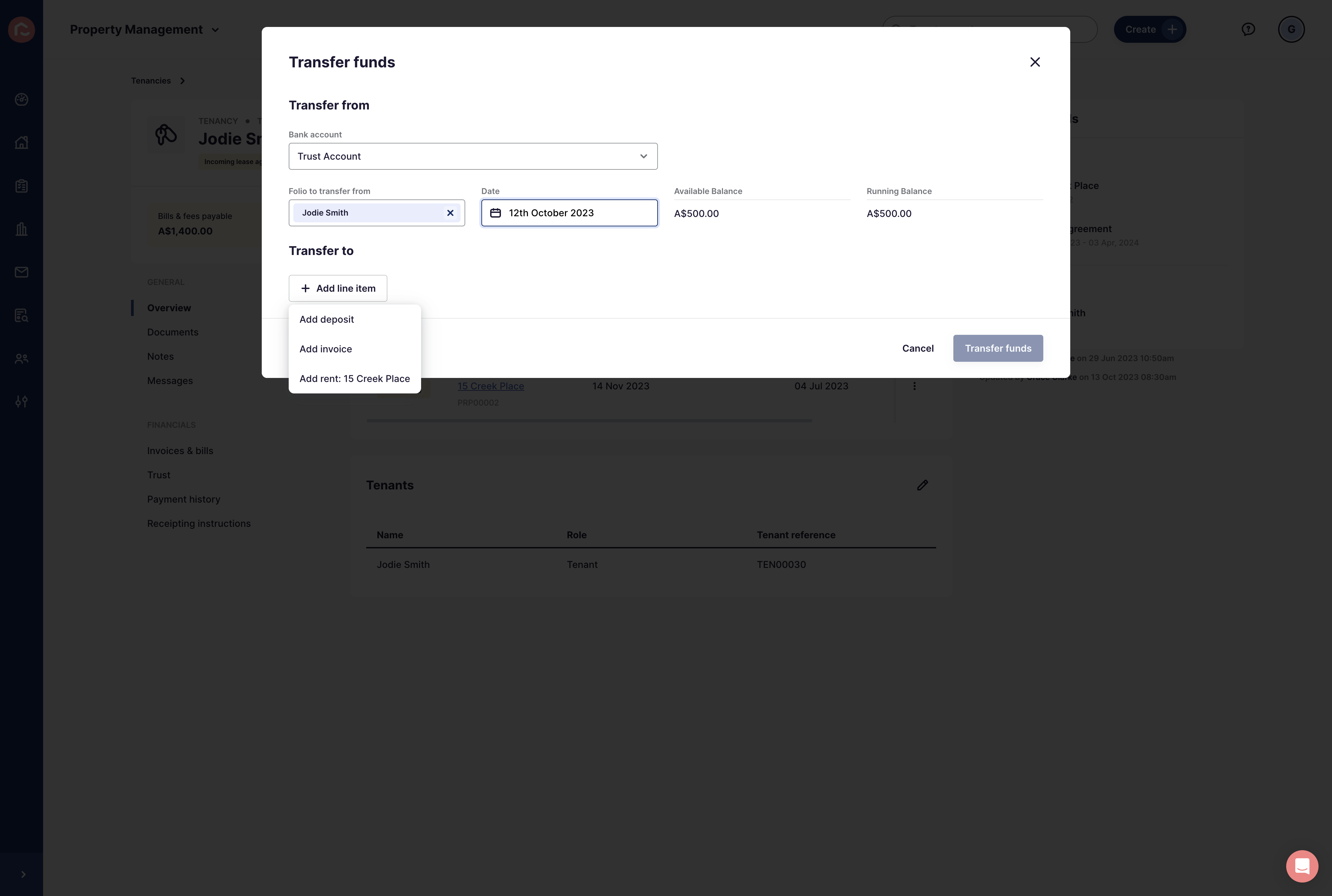Click Add line item button
This screenshot has height=896, width=1332.
pos(338,288)
